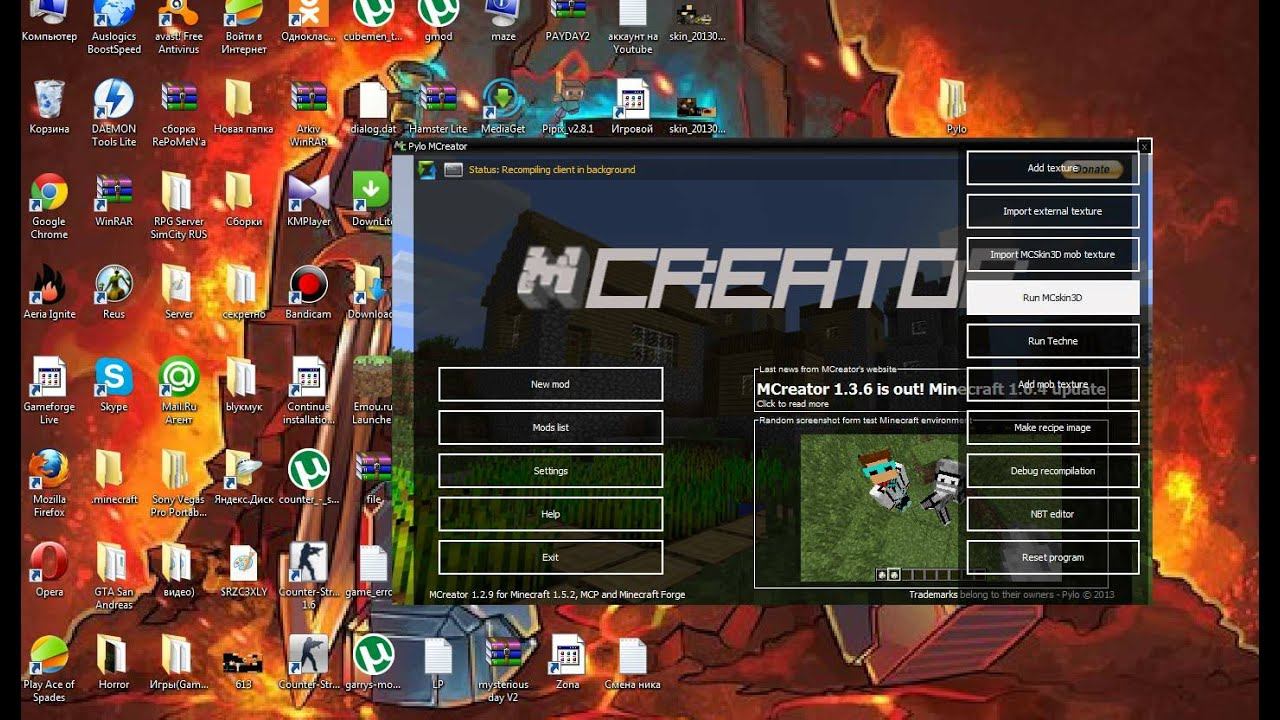Select the Horror folder icon
The width and height of the screenshot is (1280, 720).
click(114, 662)
